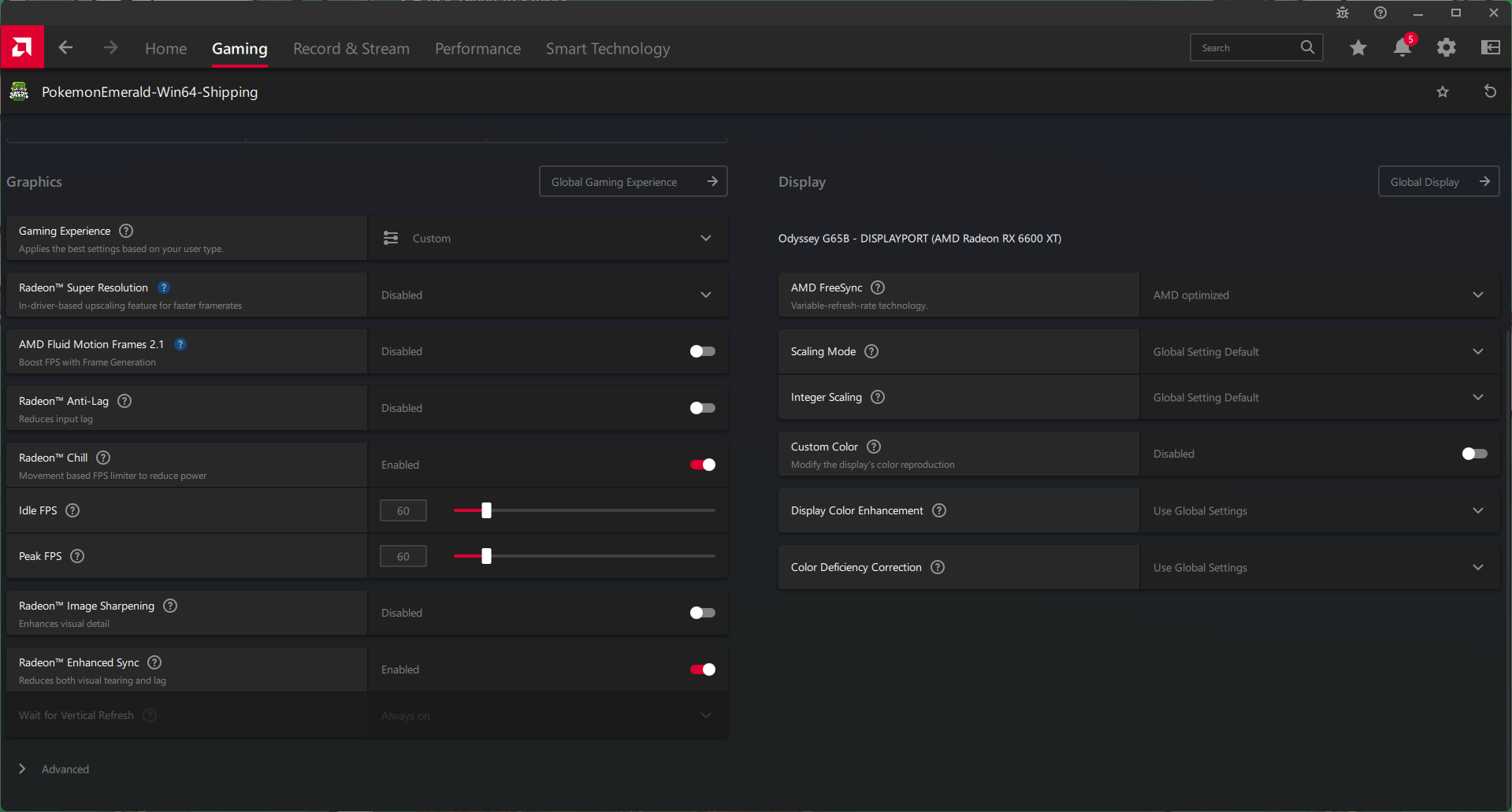This screenshot has width=1512, height=812.
Task: Click the search magnifier icon
Action: (1307, 47)
